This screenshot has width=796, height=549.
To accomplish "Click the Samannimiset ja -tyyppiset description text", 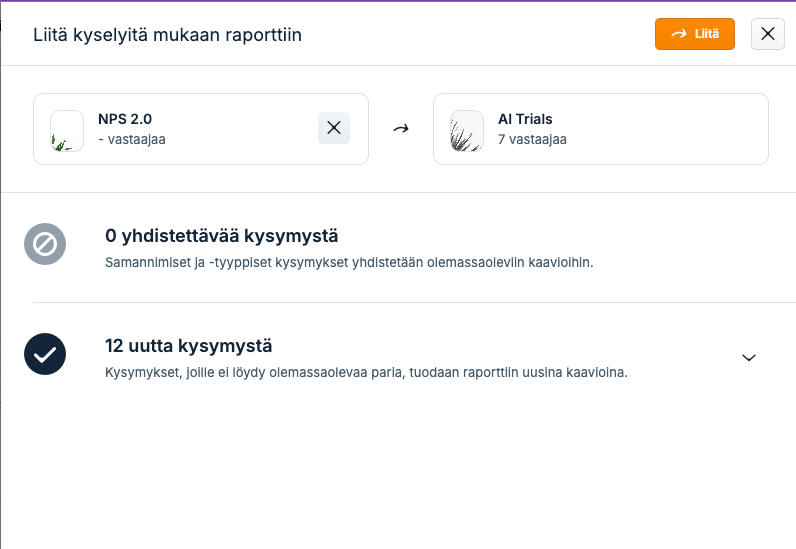I will tap(349, 263).
